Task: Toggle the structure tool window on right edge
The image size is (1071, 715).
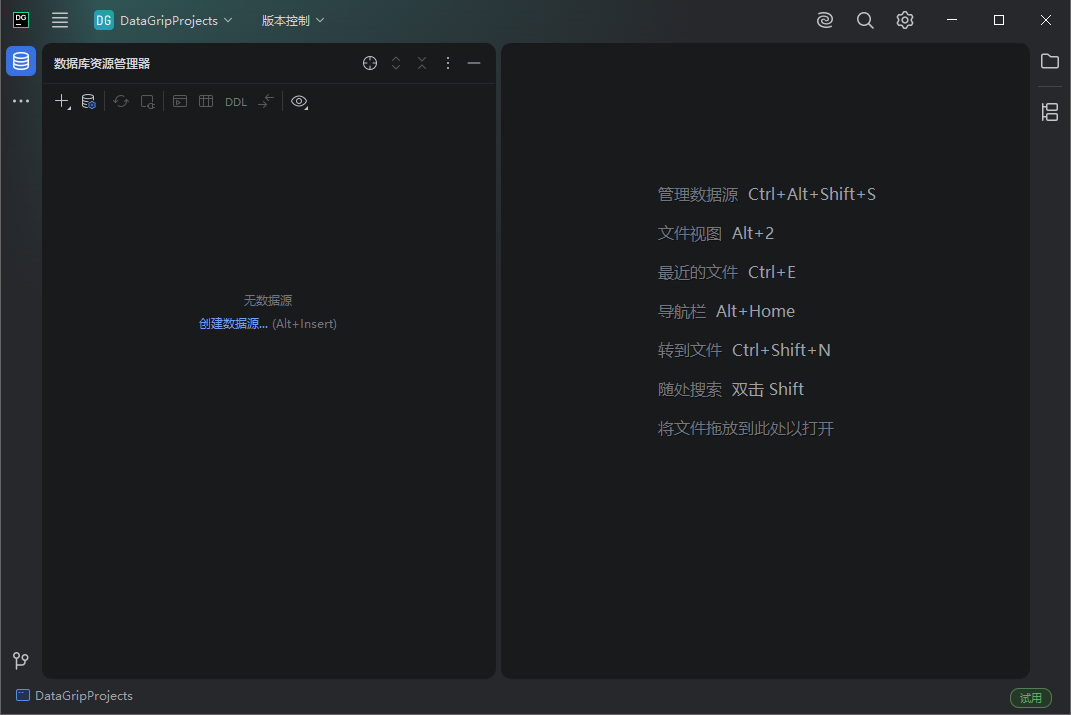Action: coord(1050,112)
